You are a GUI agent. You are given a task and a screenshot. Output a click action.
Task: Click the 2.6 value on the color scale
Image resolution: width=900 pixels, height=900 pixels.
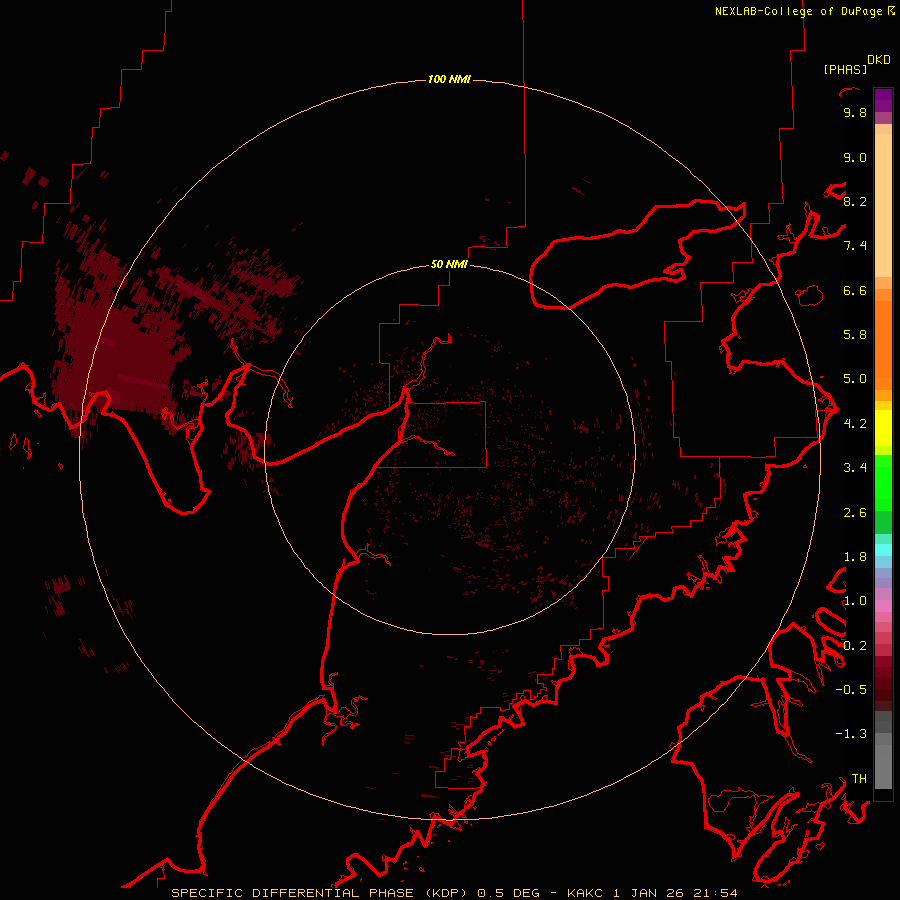click(855, 513)
